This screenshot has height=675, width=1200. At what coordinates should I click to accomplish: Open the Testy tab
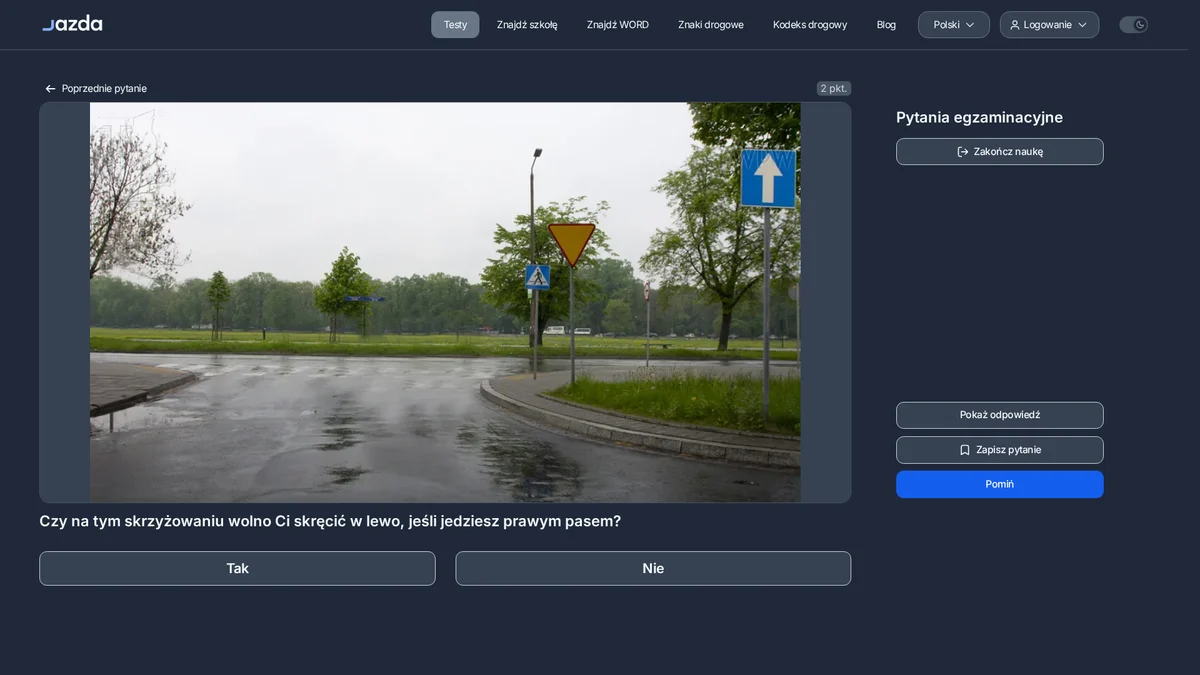(x=455, y=25)
